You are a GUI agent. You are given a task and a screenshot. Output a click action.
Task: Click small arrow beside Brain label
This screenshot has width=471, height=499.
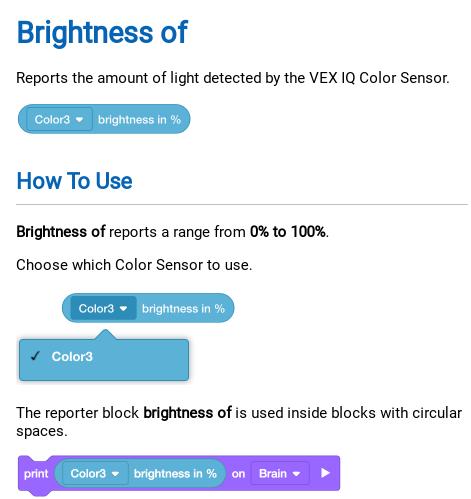point(296,474)
